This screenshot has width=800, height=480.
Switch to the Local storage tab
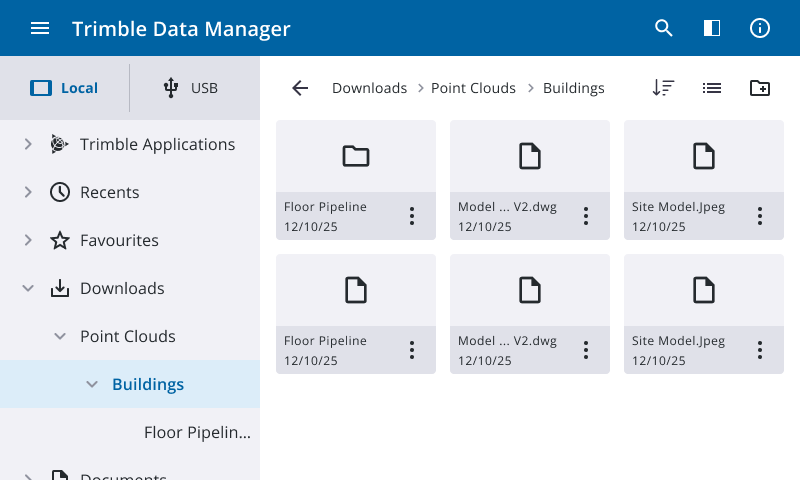point(65,88)
